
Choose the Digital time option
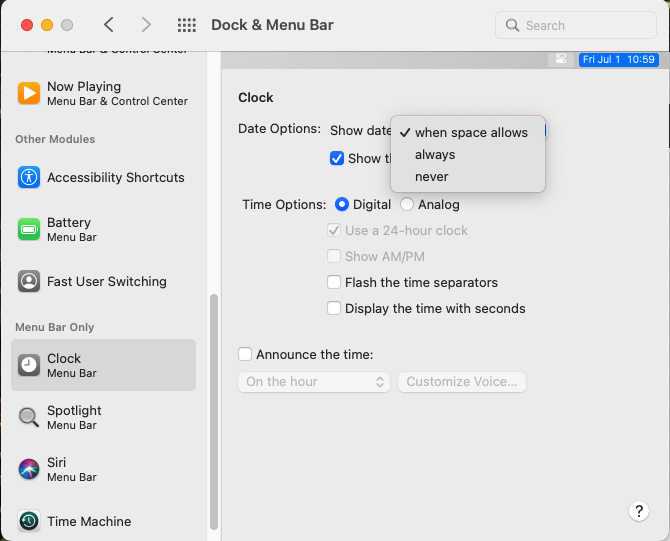[342, 204]
